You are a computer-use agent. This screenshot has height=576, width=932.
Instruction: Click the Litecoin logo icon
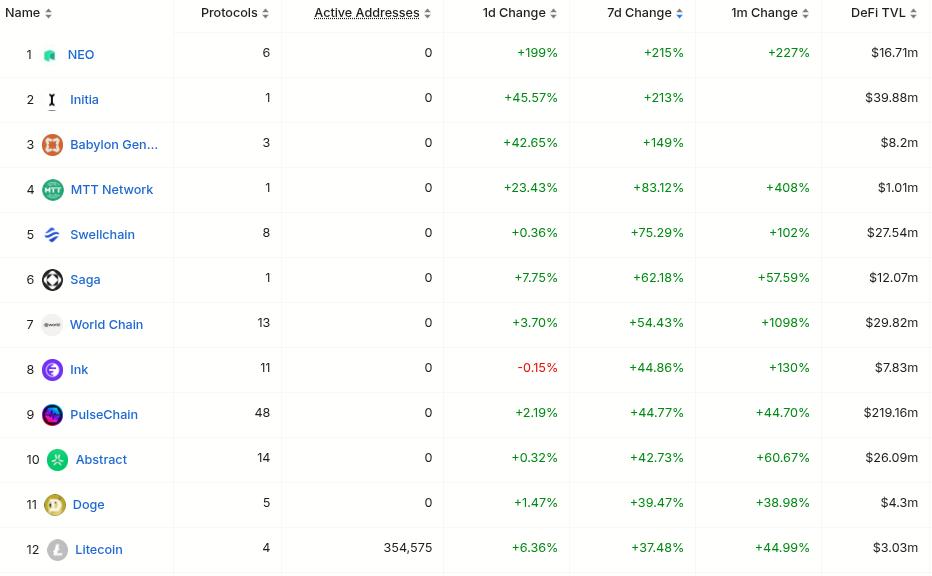[x=58, y=550]
